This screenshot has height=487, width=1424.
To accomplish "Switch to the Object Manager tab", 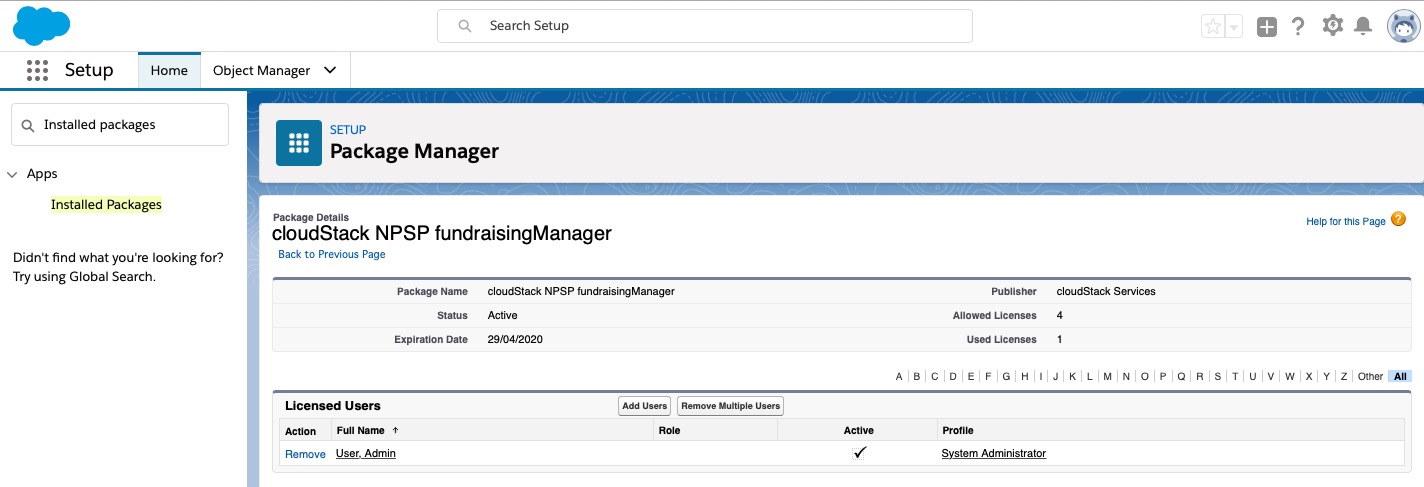I will [262, 70].
